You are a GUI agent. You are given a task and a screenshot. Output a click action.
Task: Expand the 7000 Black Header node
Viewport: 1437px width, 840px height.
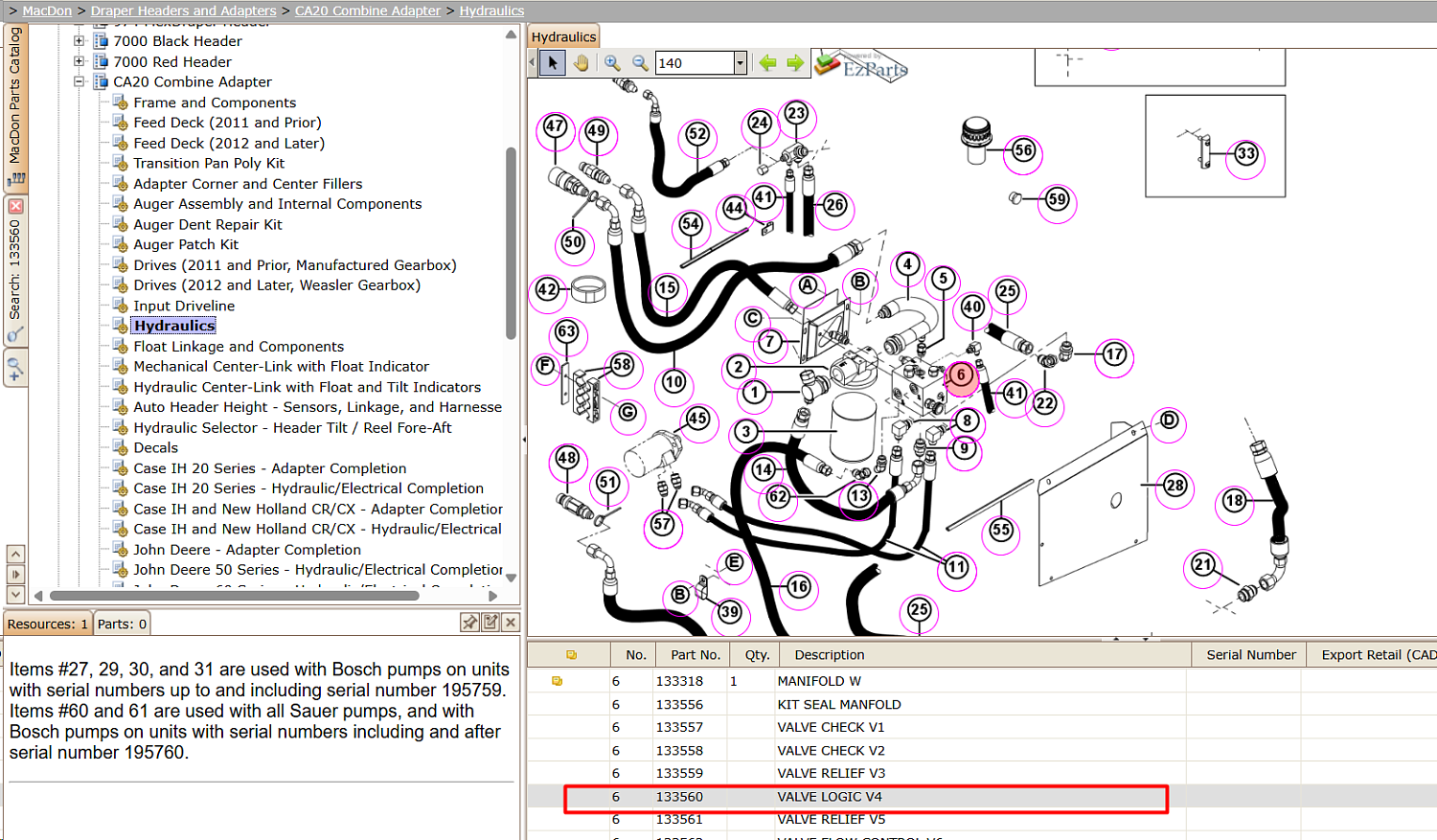[x=80, y=41]
